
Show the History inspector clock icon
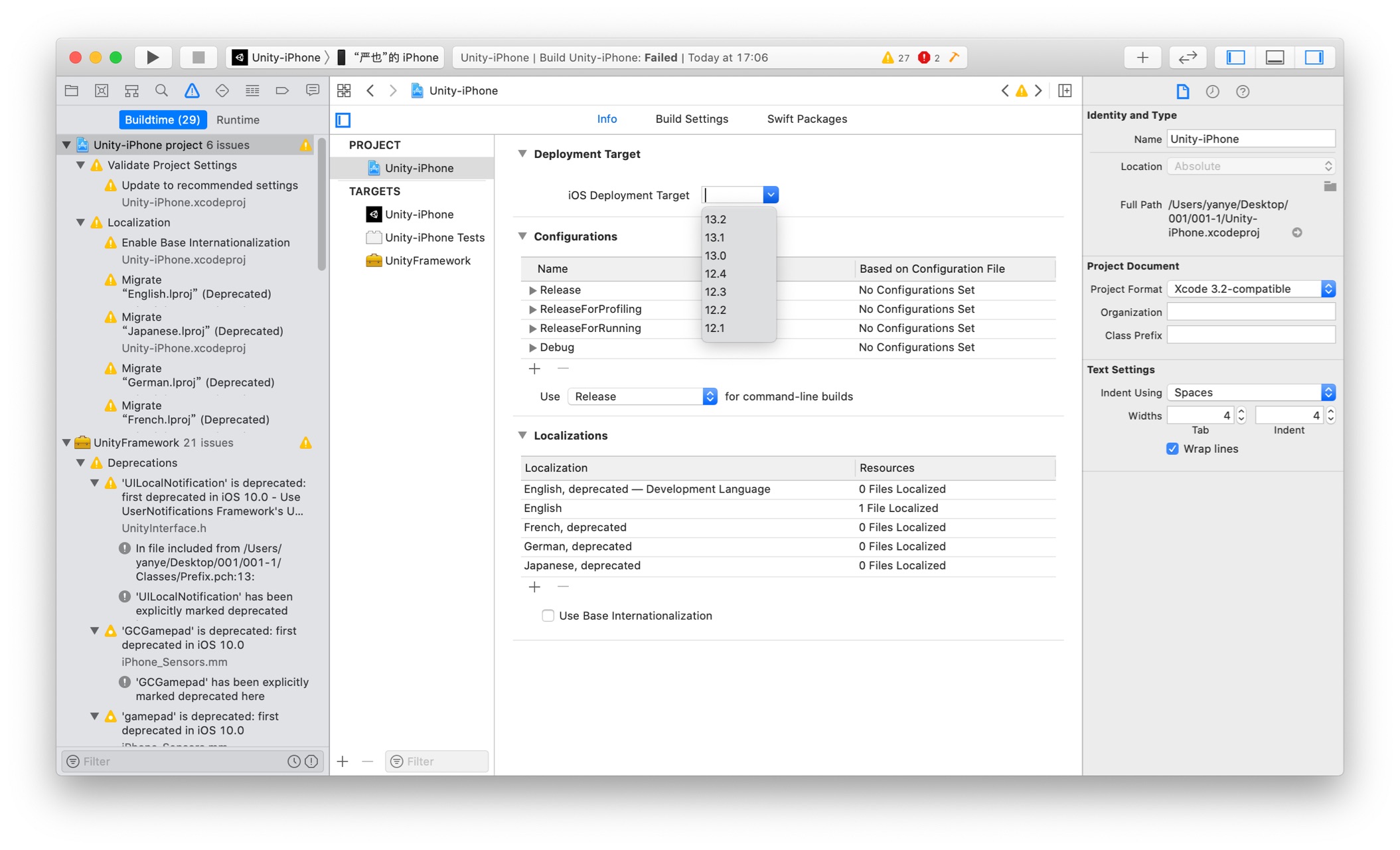coord(1213,92)
